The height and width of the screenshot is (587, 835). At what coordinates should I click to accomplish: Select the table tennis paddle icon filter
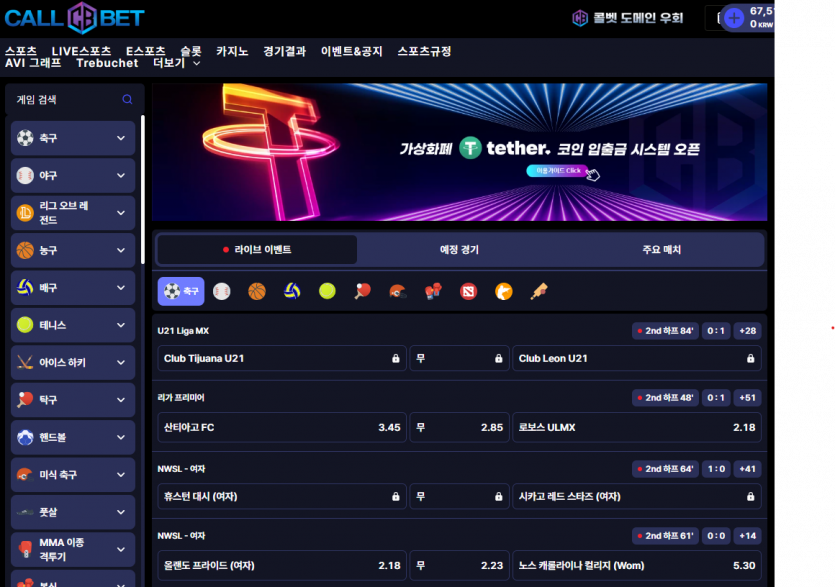(x=362, y=291)
